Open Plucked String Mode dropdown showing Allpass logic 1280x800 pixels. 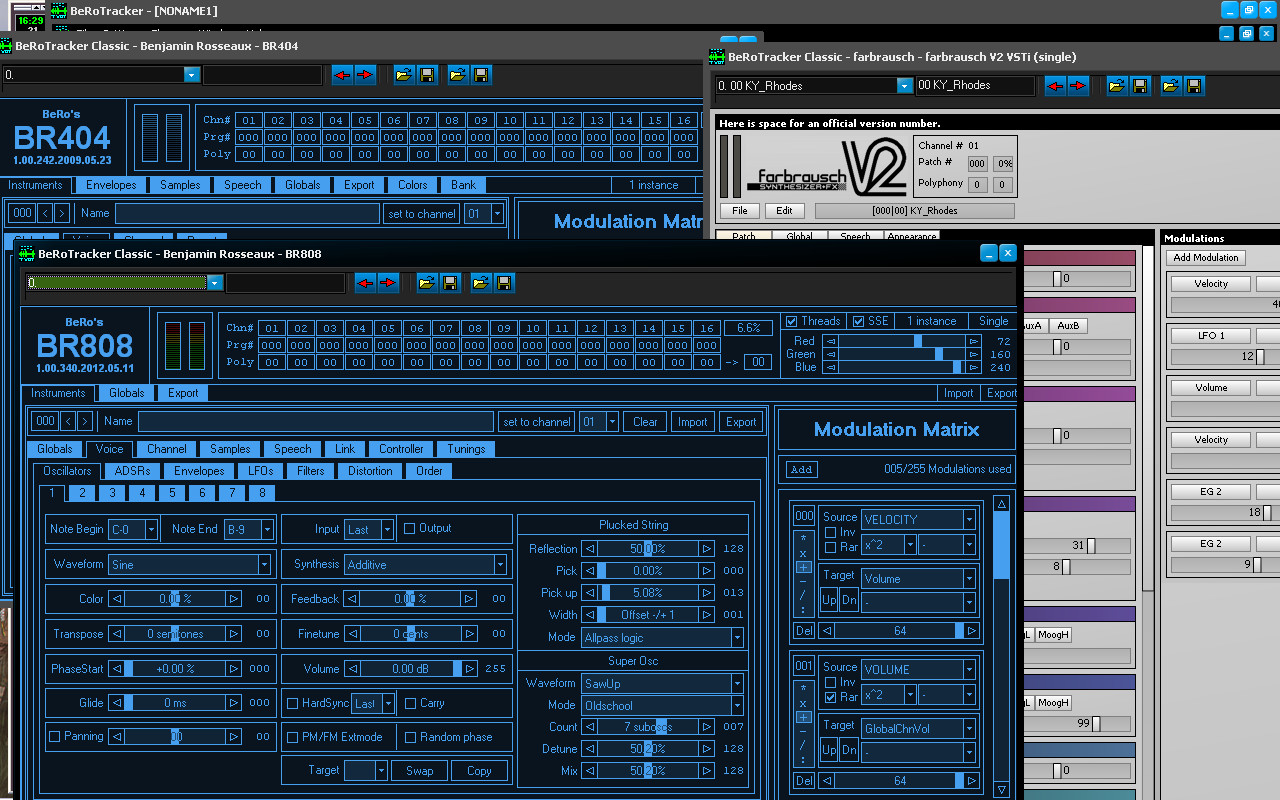[663, 638]
